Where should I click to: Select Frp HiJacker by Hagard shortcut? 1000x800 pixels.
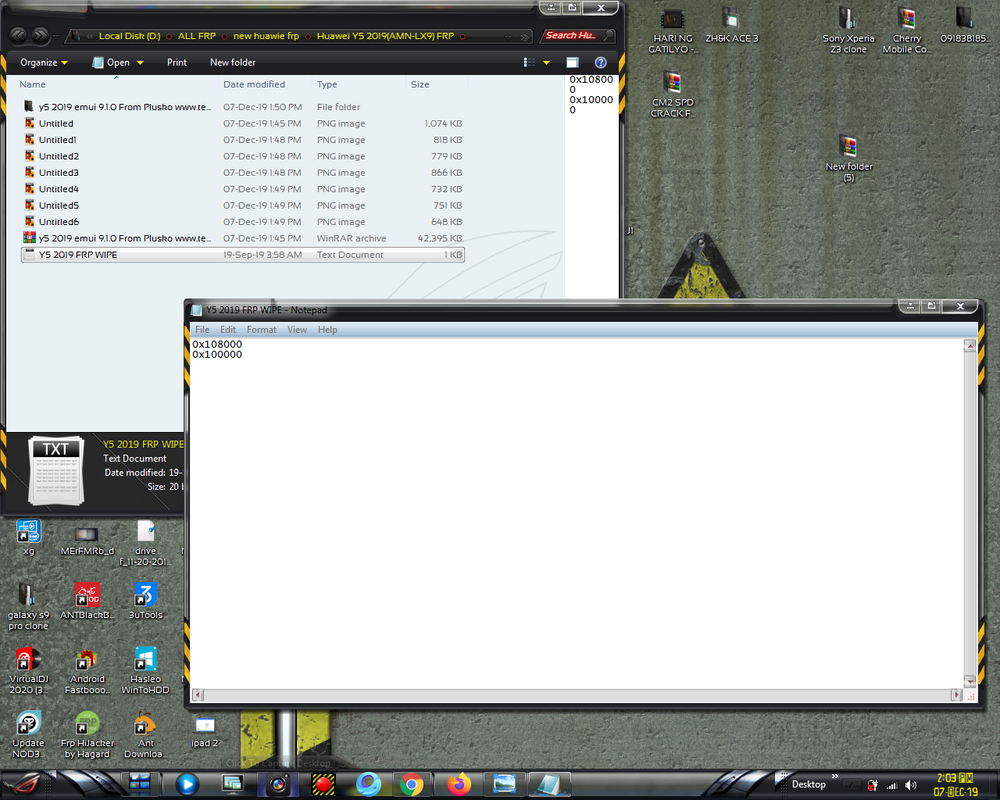click(x=87, y=735)
